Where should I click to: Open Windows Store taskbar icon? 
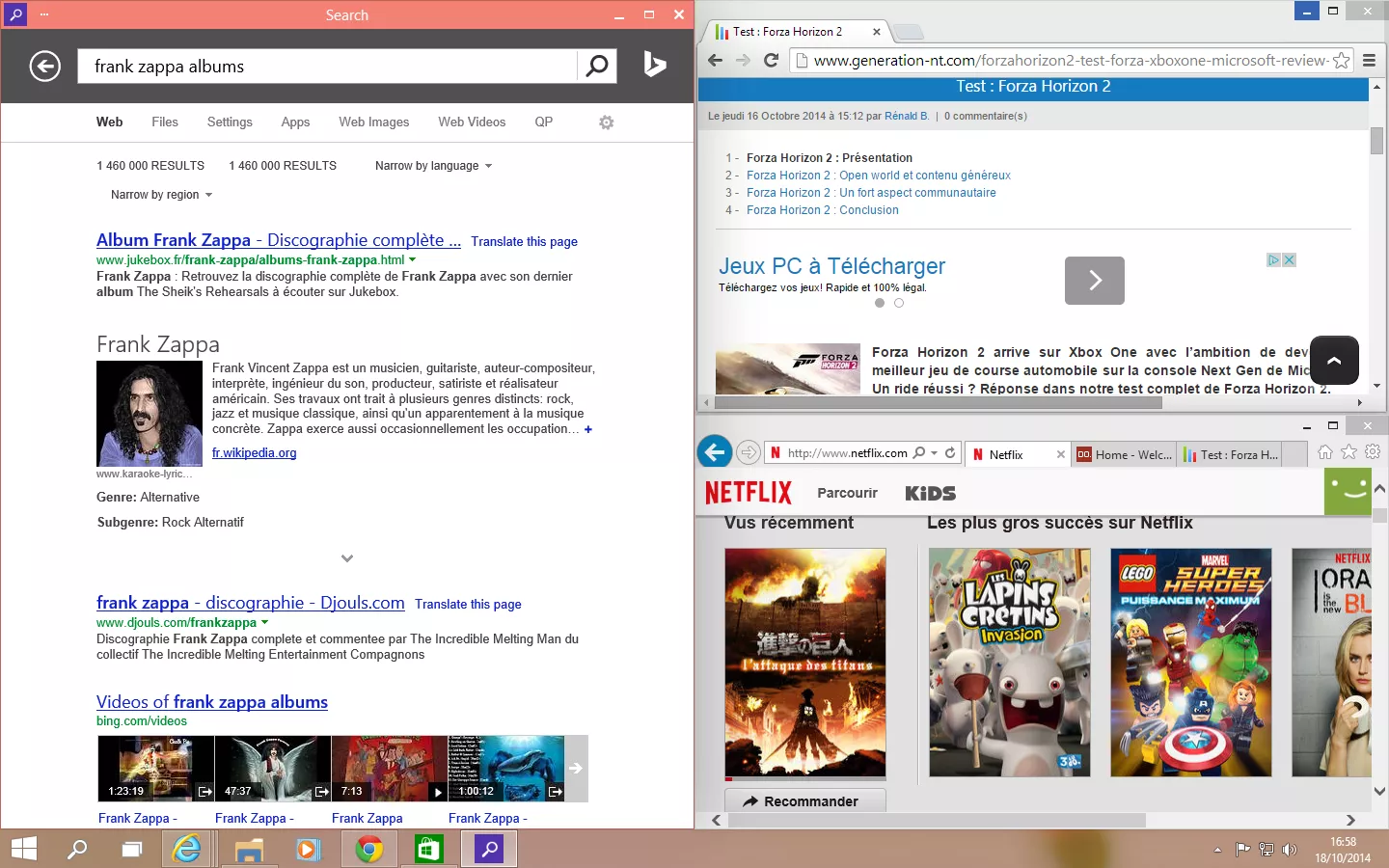pyautogui.click(x=428, y=849)
